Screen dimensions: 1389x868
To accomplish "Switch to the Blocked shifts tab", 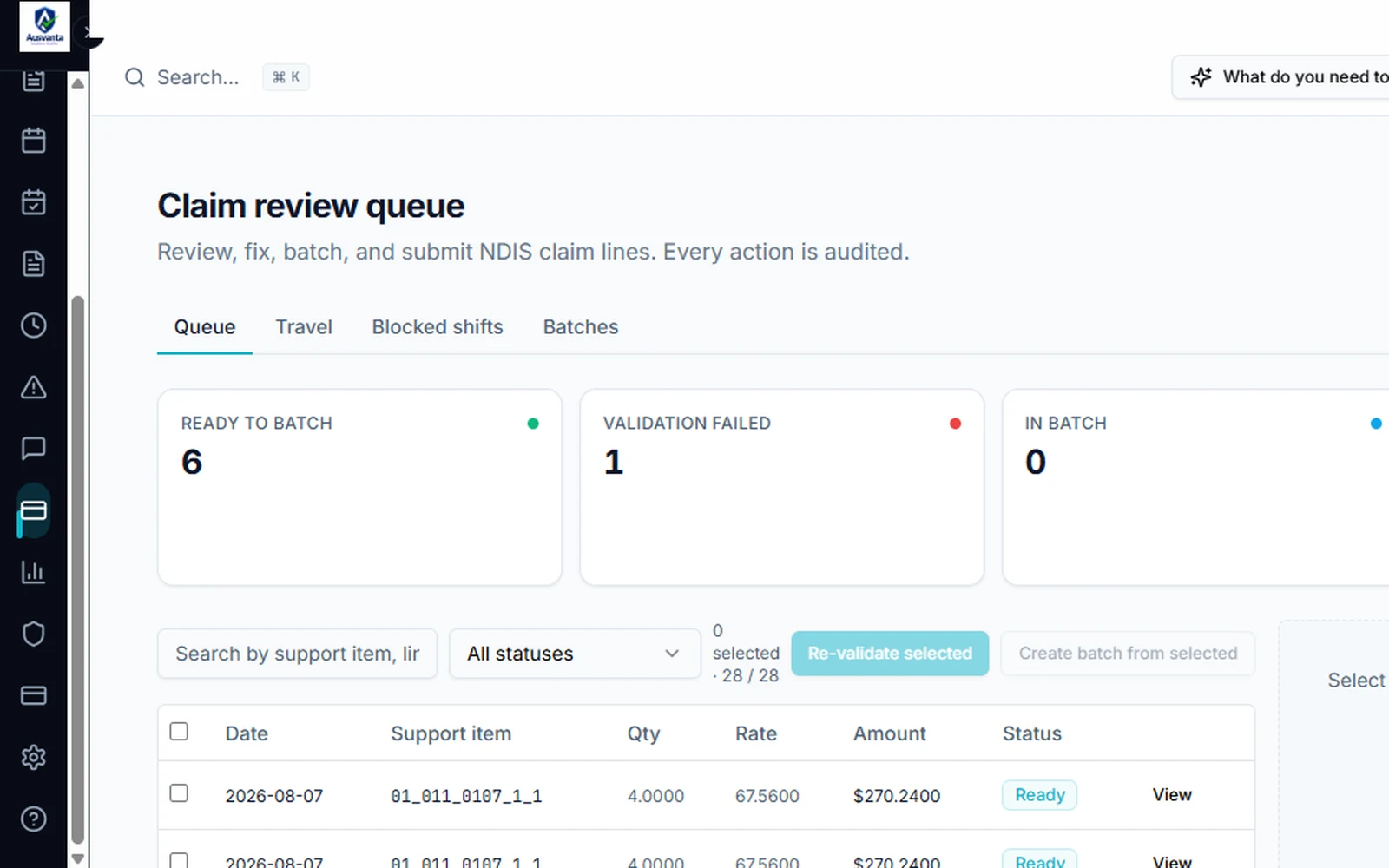I will pyautogui.click(x=438, y=327).
